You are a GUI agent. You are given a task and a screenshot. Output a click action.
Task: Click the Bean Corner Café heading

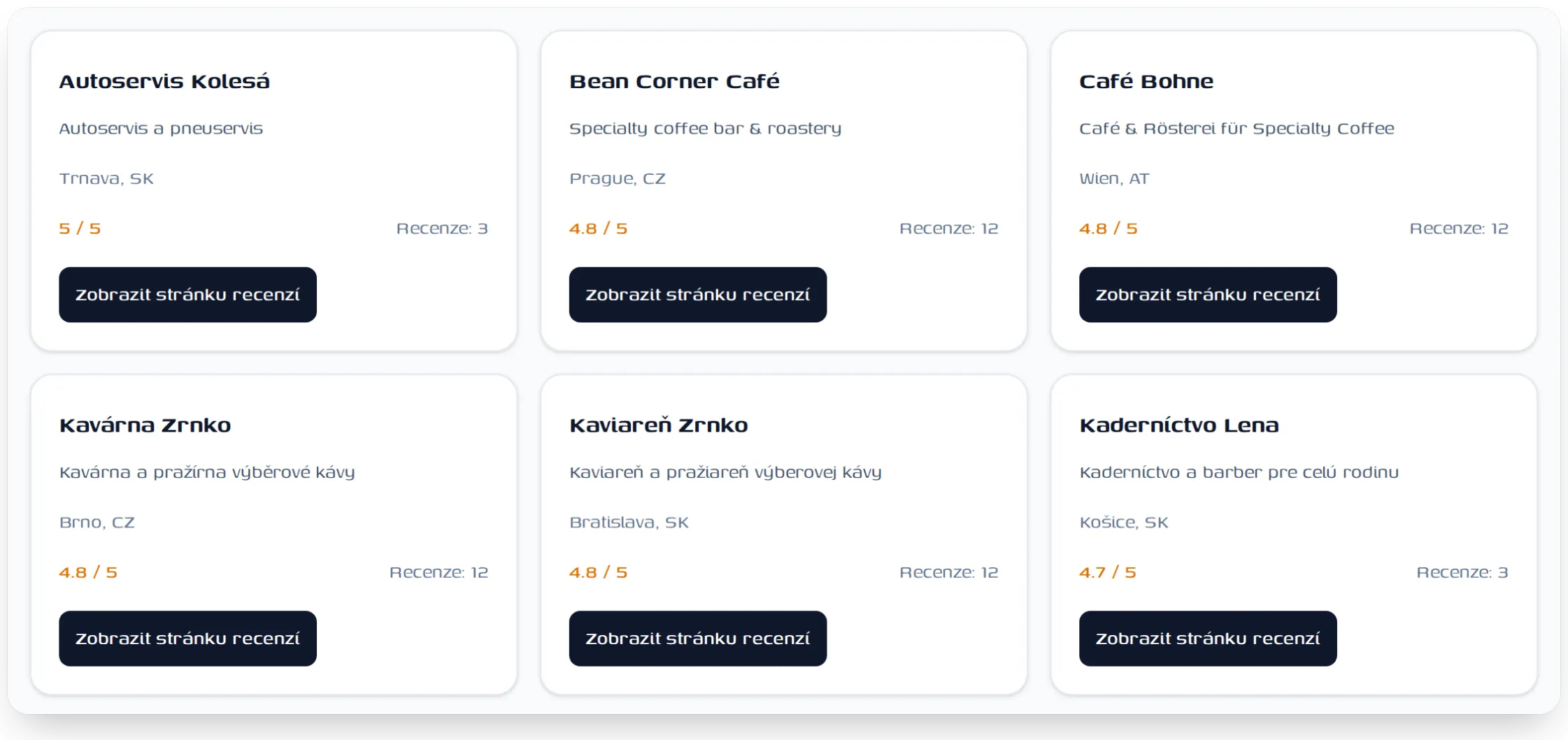coord(674,81)
